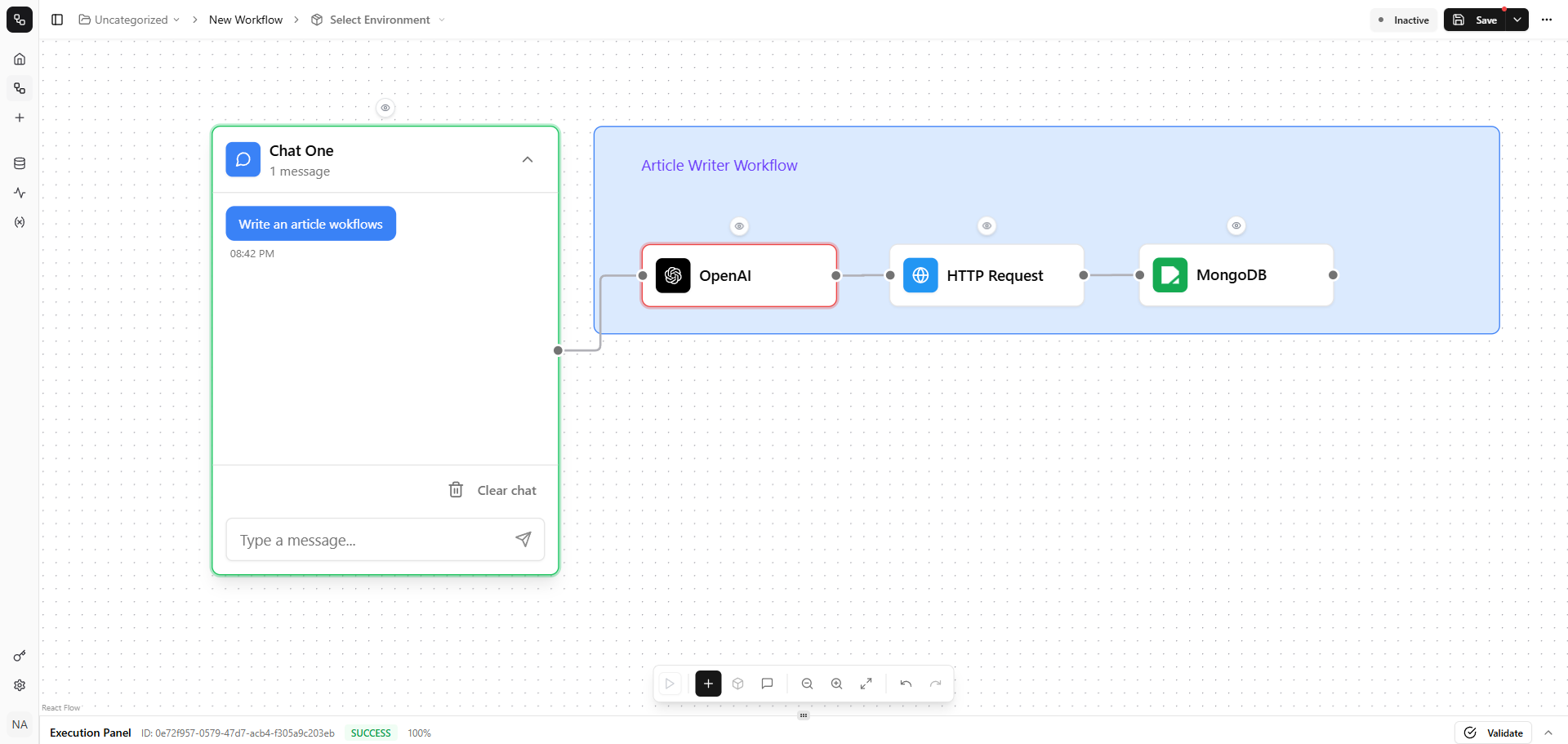Click the Validate button
1568x744 pixels.
click(x=1494, y=733)
